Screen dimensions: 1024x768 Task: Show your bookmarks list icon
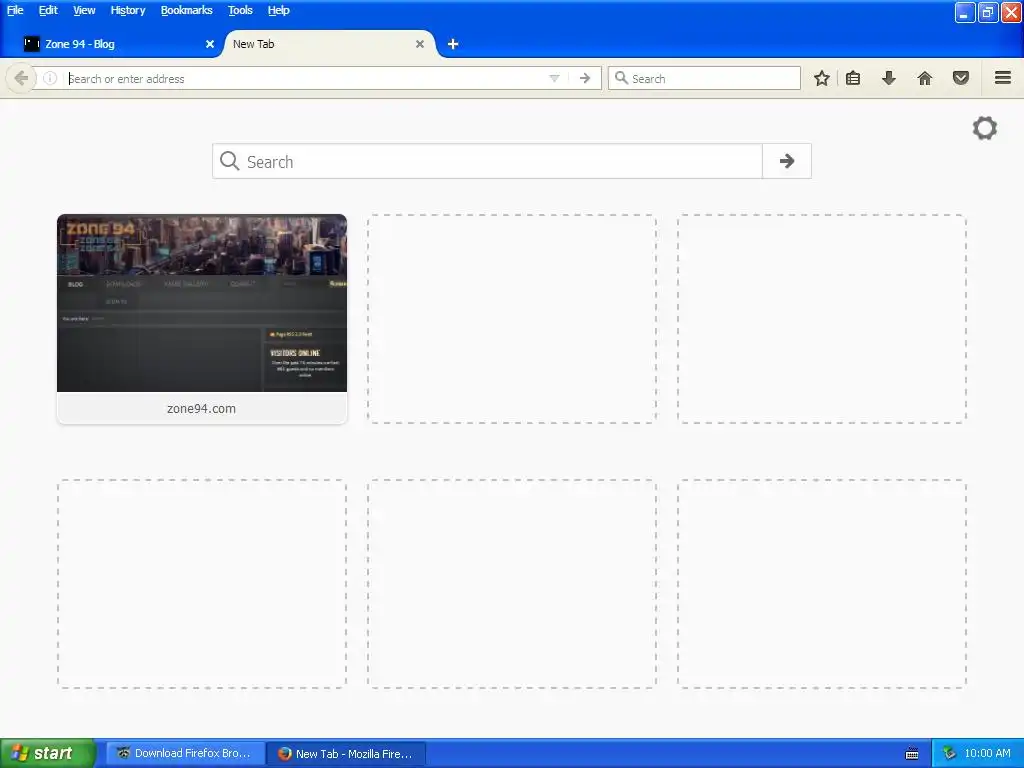853,78
